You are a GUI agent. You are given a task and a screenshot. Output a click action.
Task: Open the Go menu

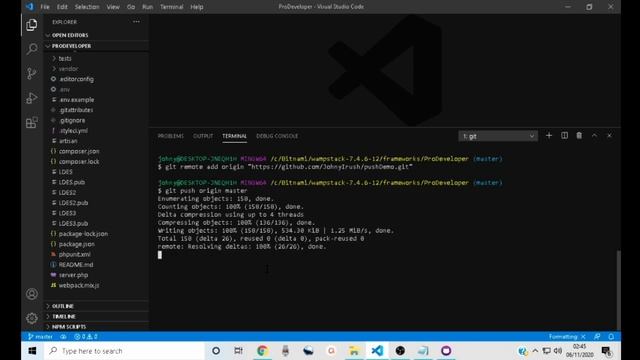(x=131, y=7)
